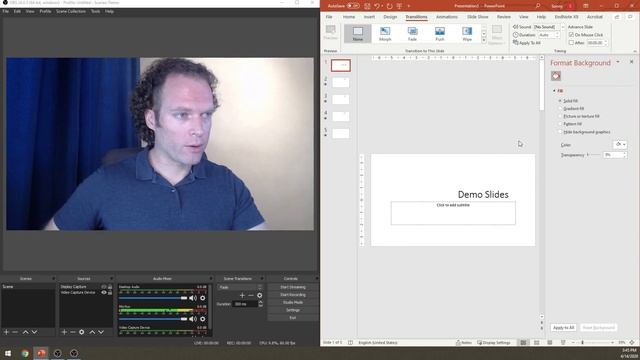Open the Slide Show ribbon tab
Viewport: 640px width, 360px height.
click(x=477, y=17)
